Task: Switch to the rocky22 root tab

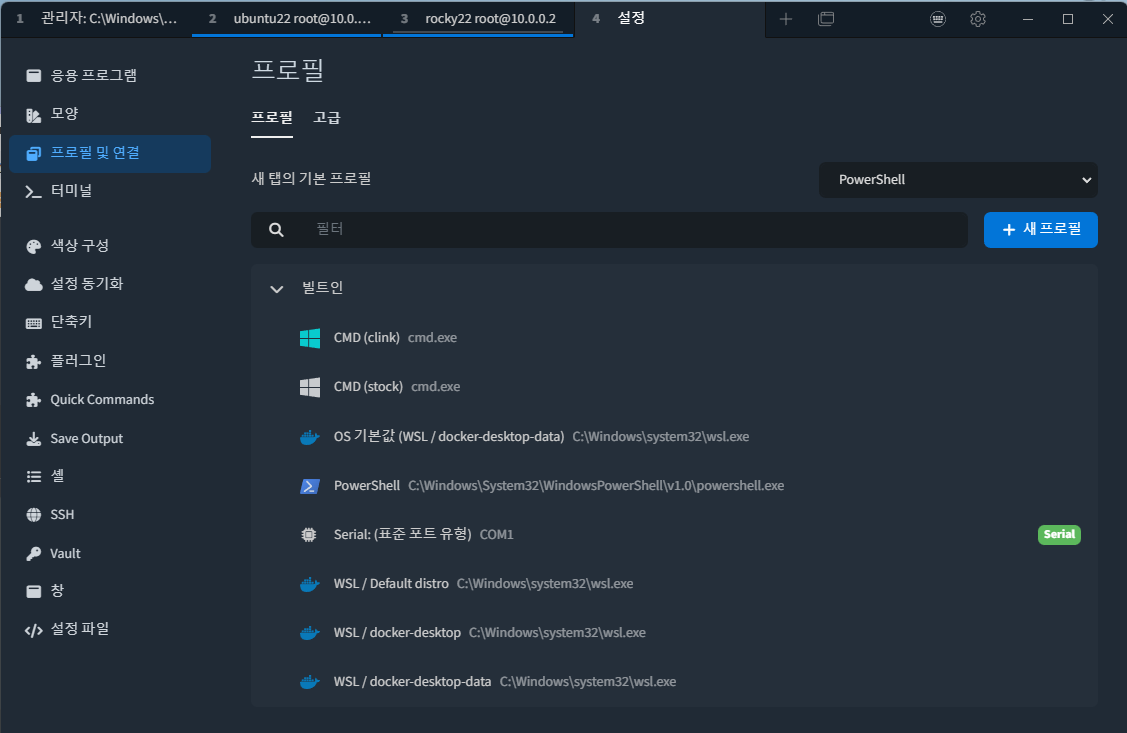Action: (x=478, y=19)
